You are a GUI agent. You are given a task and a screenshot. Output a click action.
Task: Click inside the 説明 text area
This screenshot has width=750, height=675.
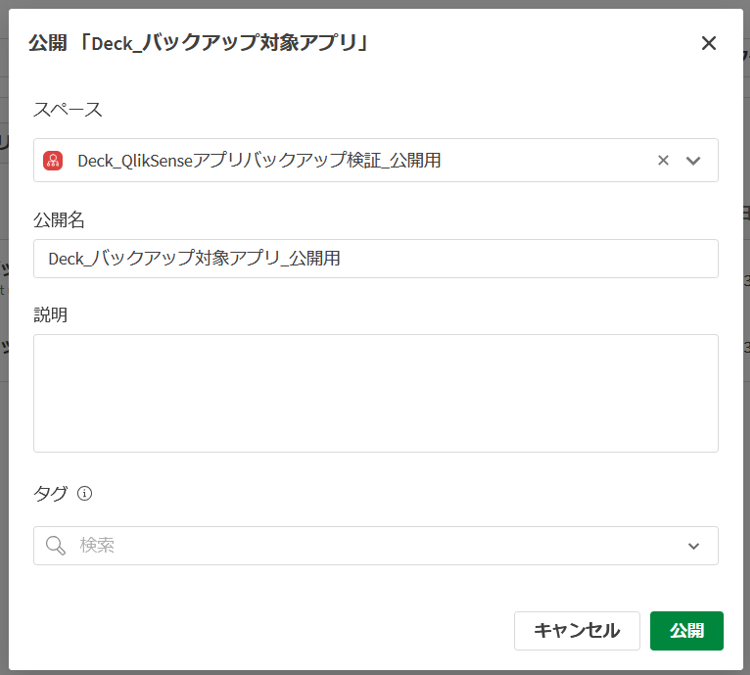click(x=375, y=393)
